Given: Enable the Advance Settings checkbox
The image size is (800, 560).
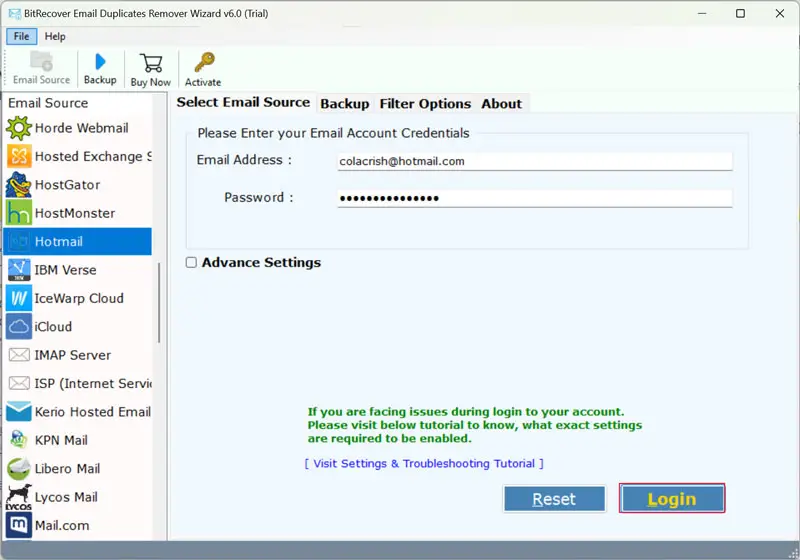Looking at the screenshot, I should coord(191,263).
